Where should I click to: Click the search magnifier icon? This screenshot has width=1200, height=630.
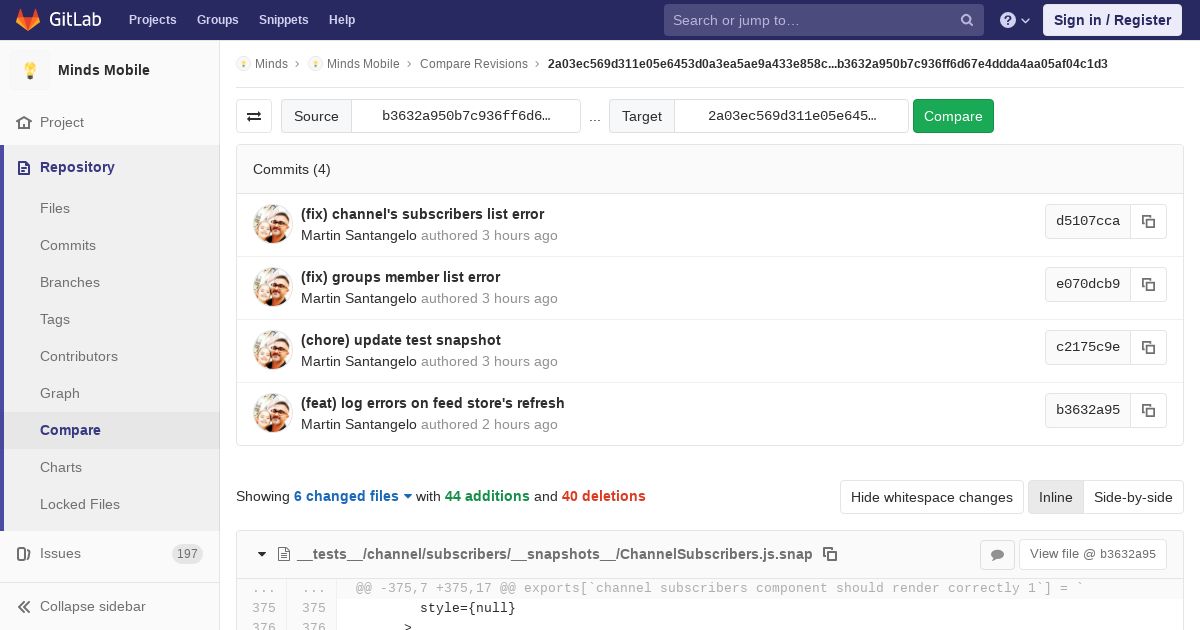point(967,20)
